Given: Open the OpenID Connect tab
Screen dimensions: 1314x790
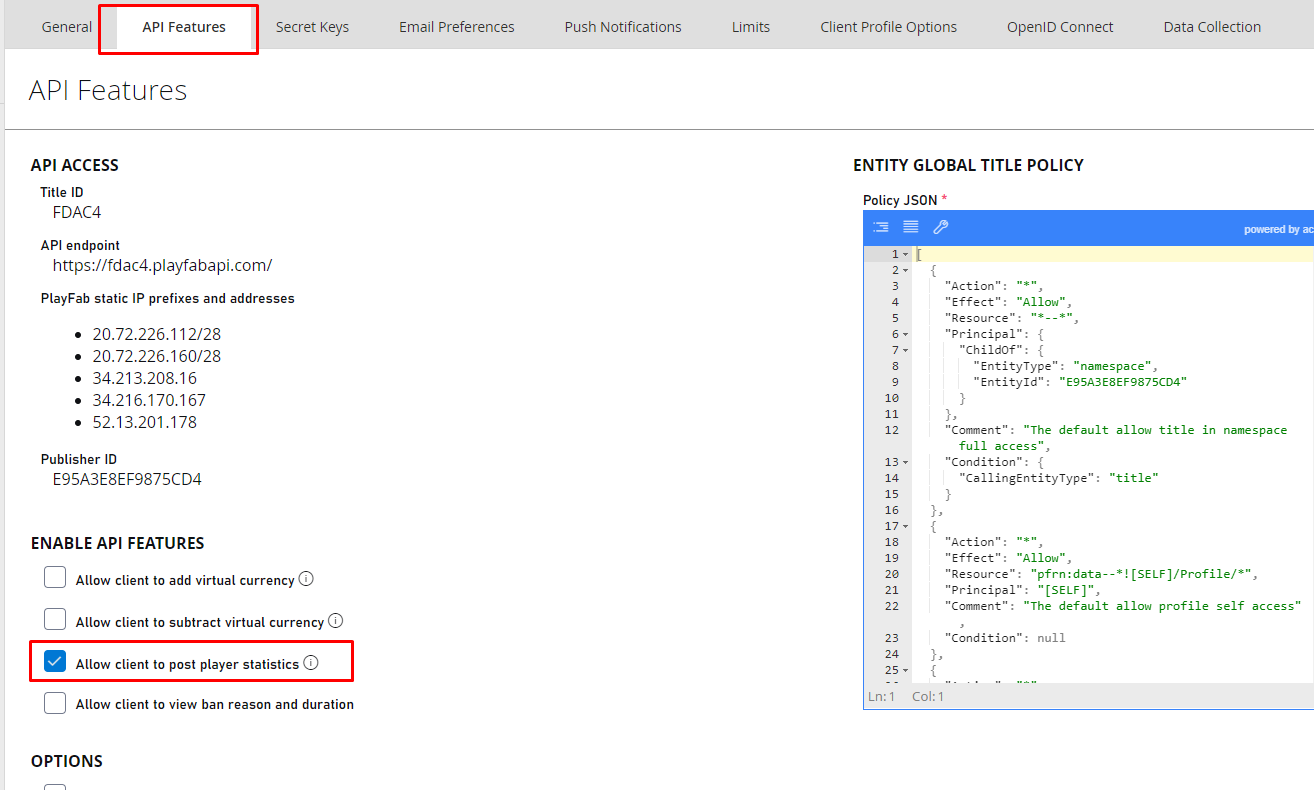Looking at the screenshot, I should [1060, 27].
